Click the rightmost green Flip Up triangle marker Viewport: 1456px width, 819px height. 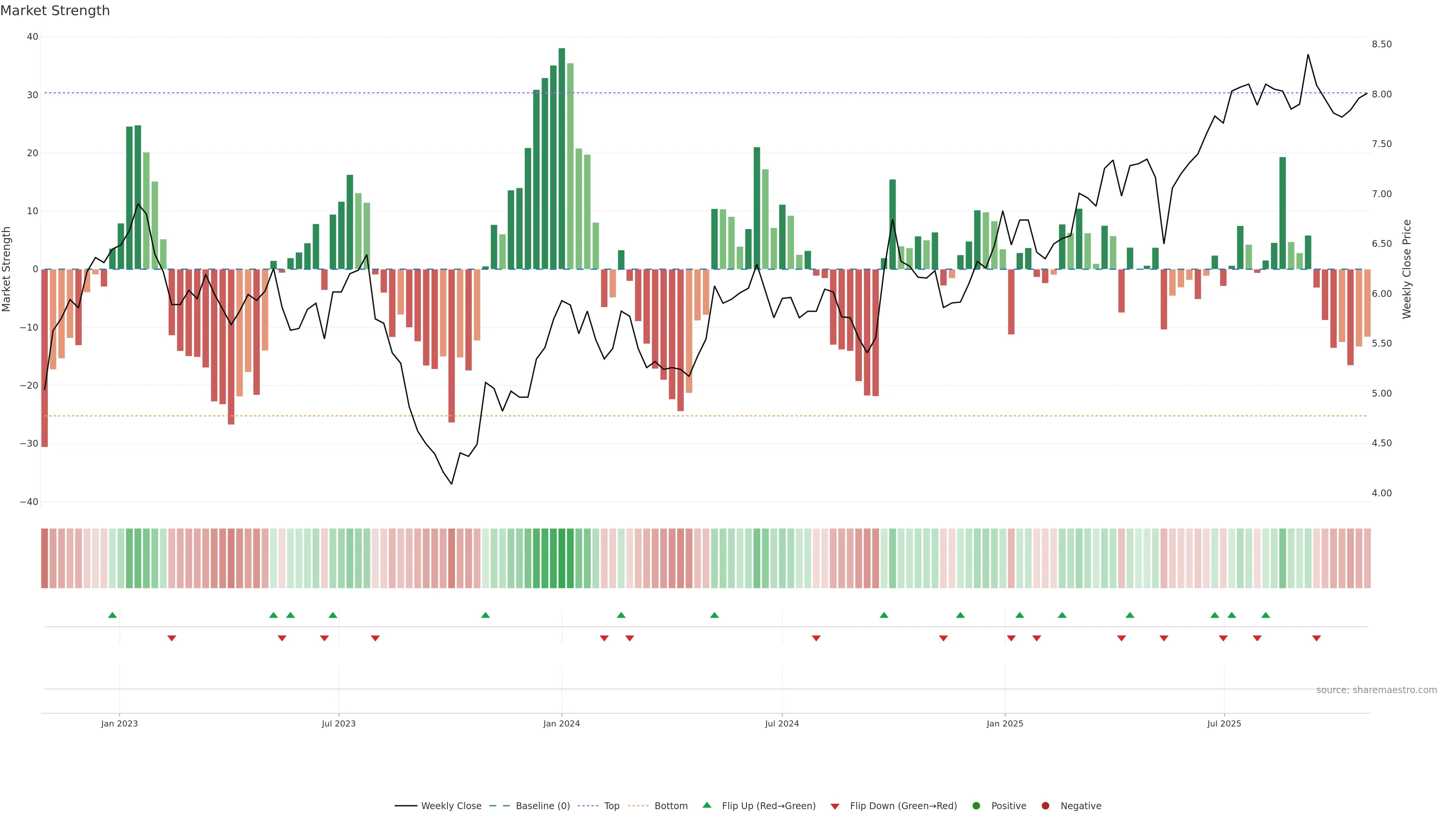(x=1266, y=615)
